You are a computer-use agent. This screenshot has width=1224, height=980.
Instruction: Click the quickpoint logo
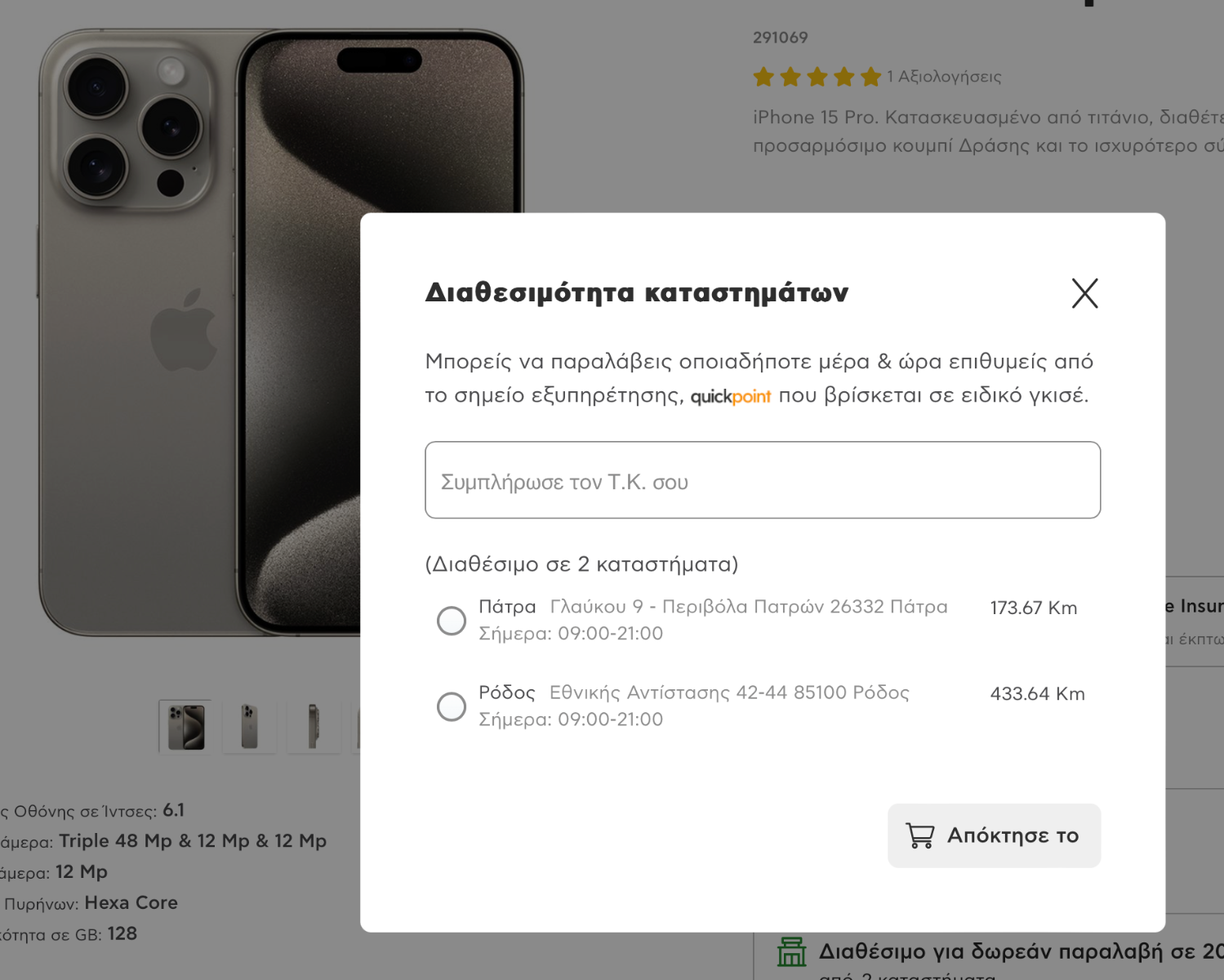tap(731, 396)
